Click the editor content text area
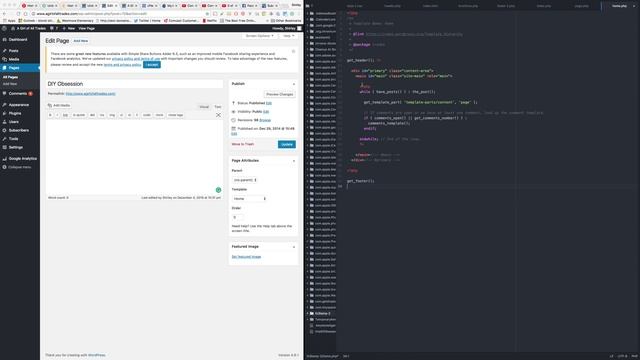 [134, 156]
